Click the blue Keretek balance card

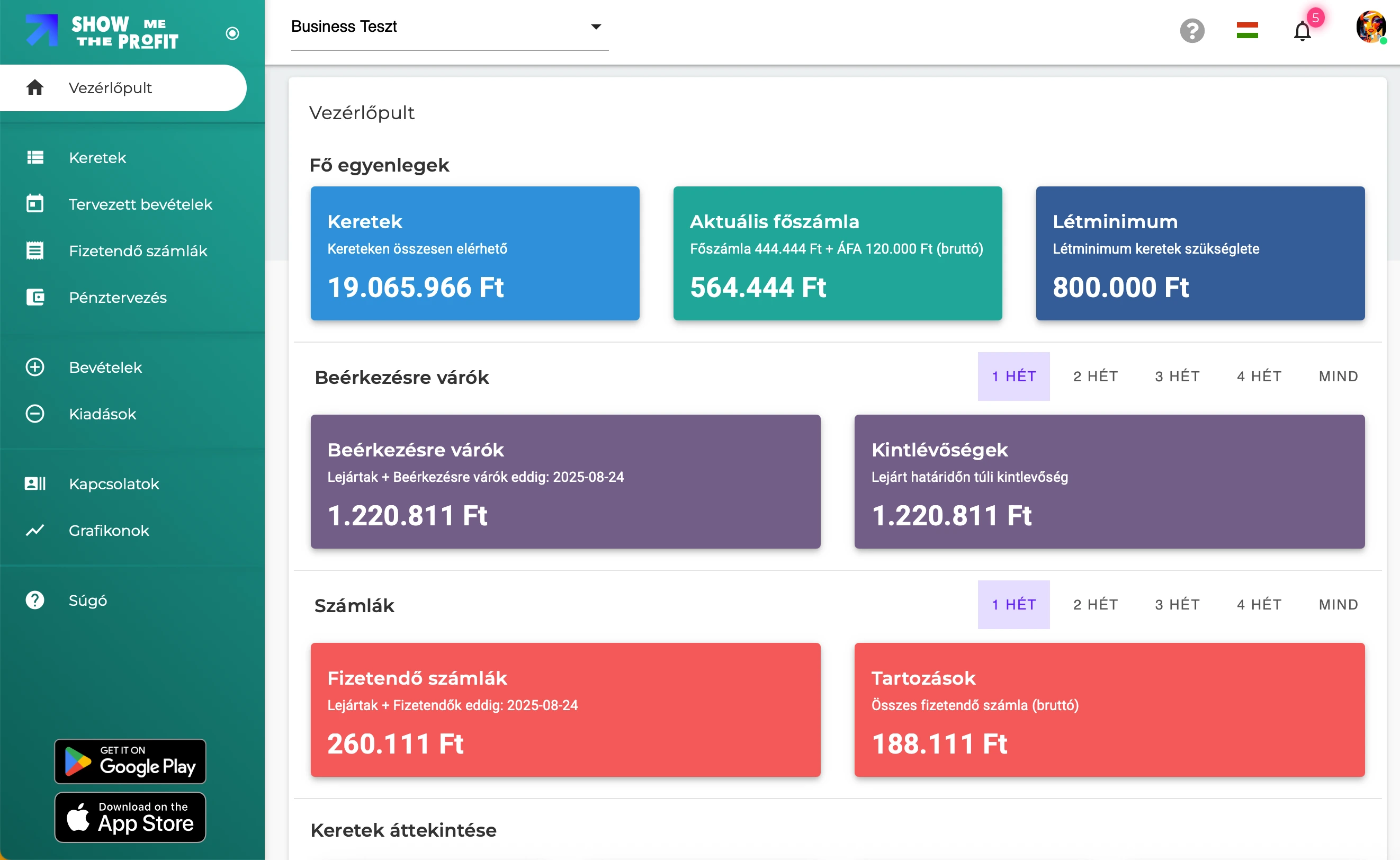[474, 253]
